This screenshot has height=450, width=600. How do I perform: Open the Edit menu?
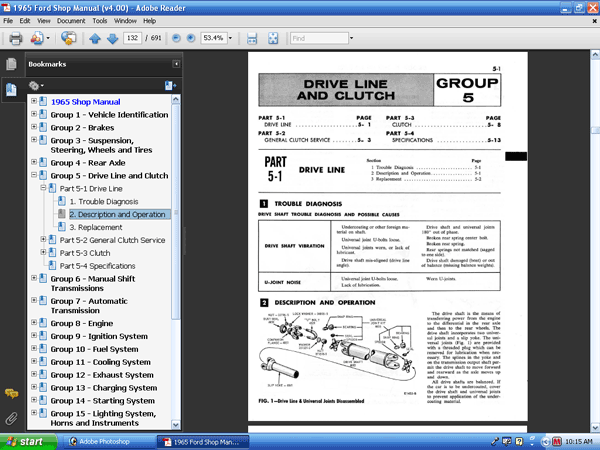click(25, 21)
